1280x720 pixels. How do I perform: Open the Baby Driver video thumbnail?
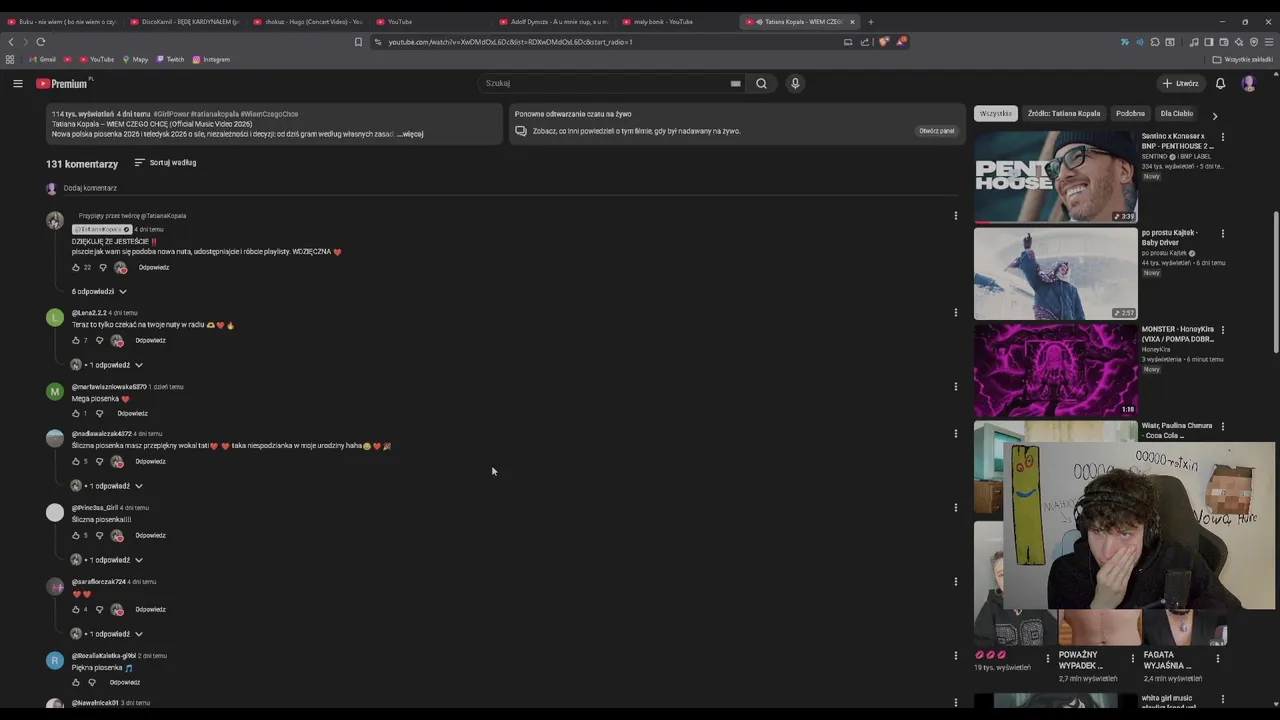pos(1055,274)
